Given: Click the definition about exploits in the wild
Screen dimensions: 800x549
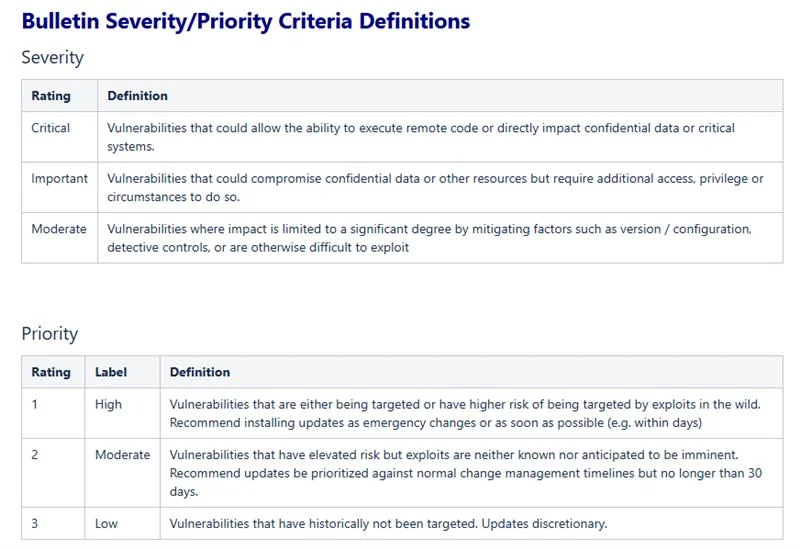Looking at the screenshot, I should pyautogui.click(x=465, y=413).
